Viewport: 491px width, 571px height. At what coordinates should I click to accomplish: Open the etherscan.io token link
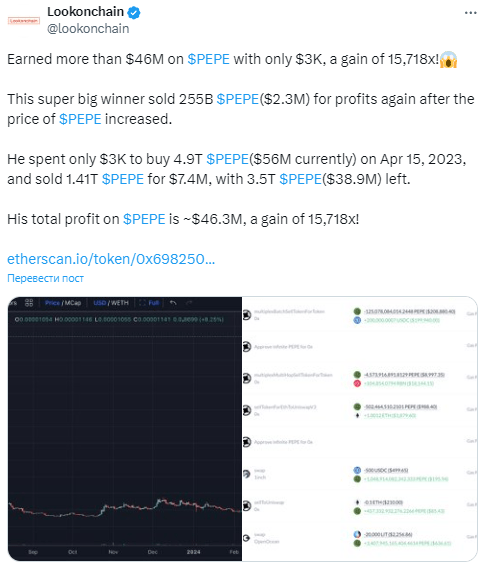coord(111,259)
